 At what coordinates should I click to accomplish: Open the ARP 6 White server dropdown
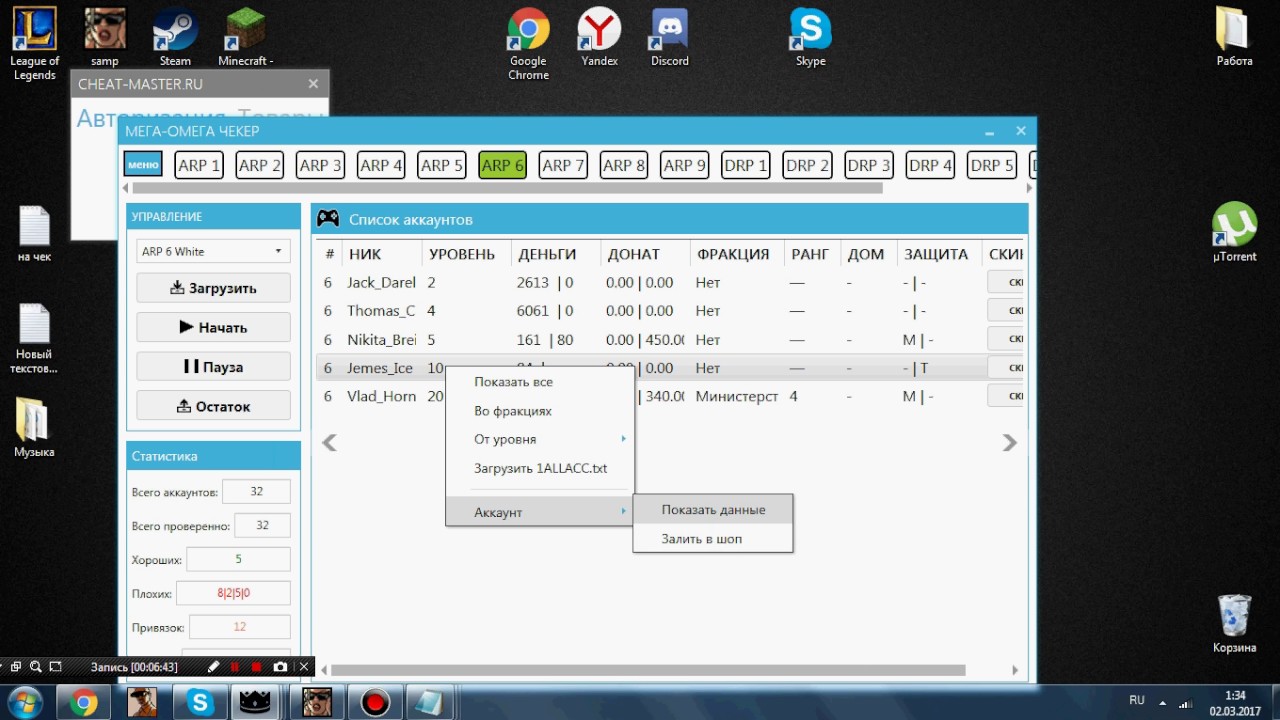click(213, 251)
